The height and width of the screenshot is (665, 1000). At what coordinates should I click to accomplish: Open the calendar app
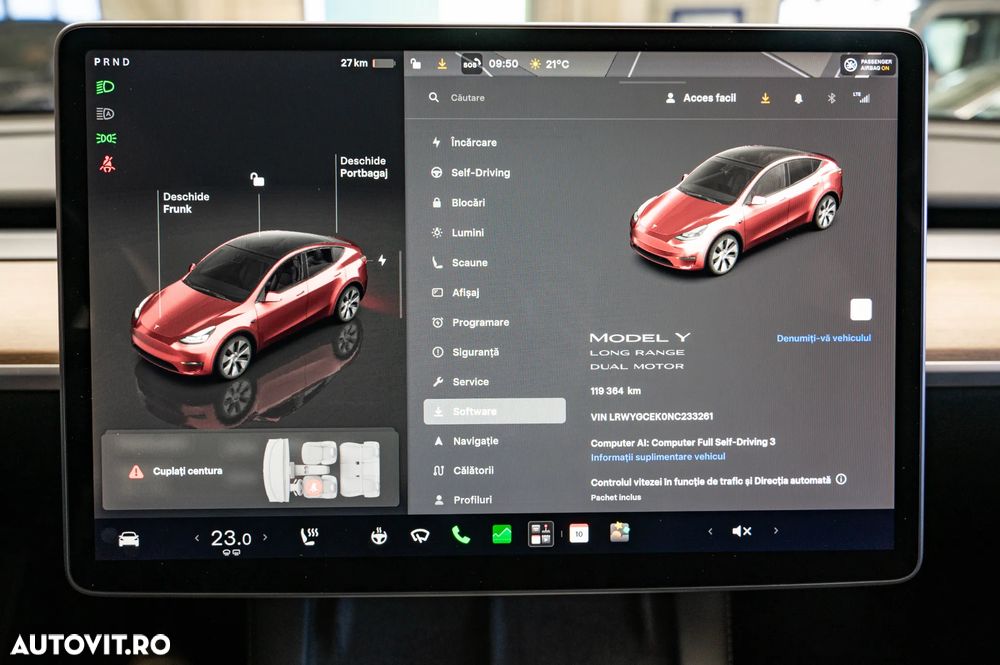578,533
